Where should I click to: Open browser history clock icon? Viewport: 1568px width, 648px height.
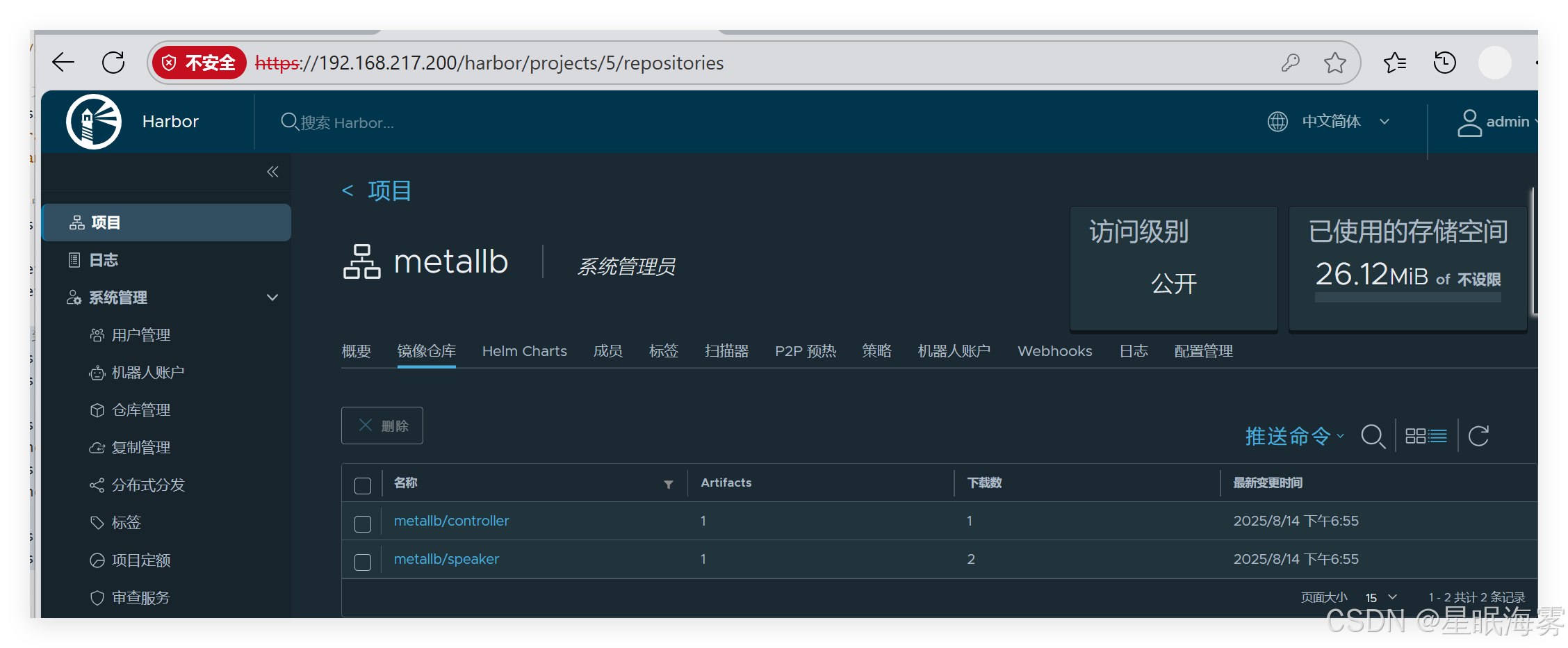click(x=1445, y=63)
